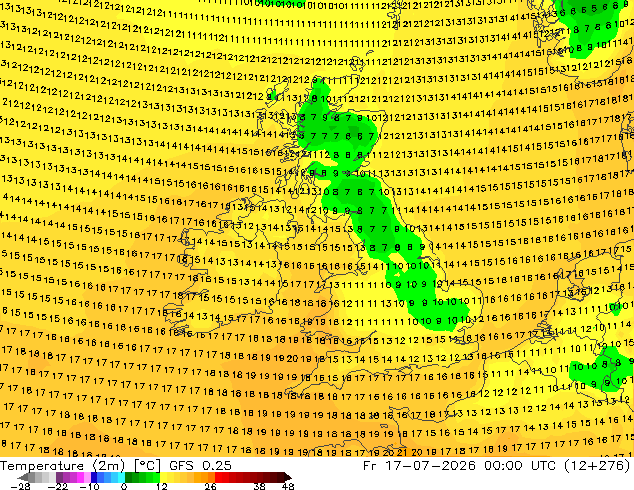Click the "12" legend scale value
Viewport: 634px width, 490px height.
click(162, 486)
